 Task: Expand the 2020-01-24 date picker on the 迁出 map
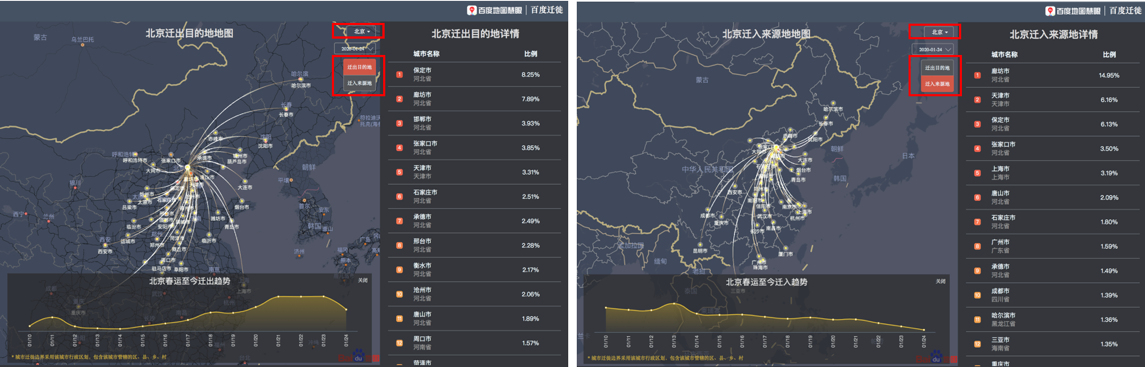(354, 48)
